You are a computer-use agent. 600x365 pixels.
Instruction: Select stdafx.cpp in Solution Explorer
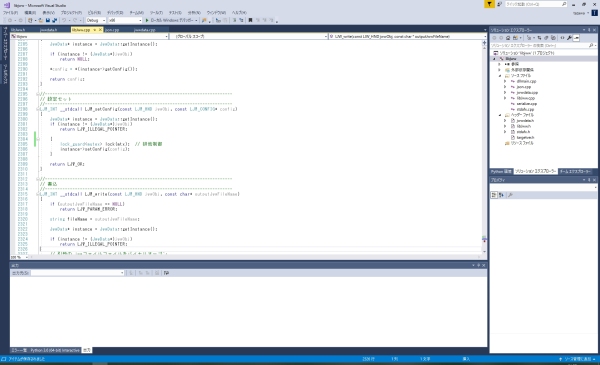tap(525, 109)
